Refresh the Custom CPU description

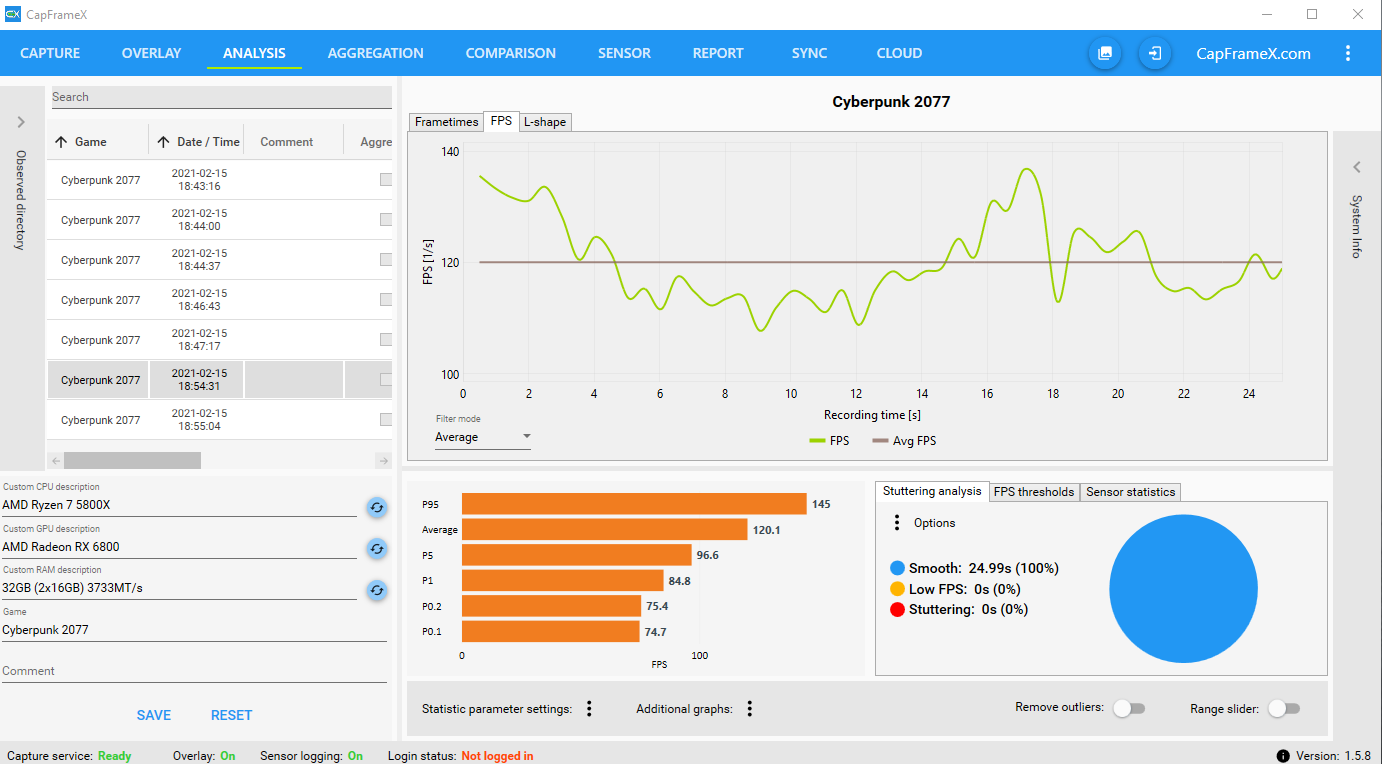click(377, 507)
